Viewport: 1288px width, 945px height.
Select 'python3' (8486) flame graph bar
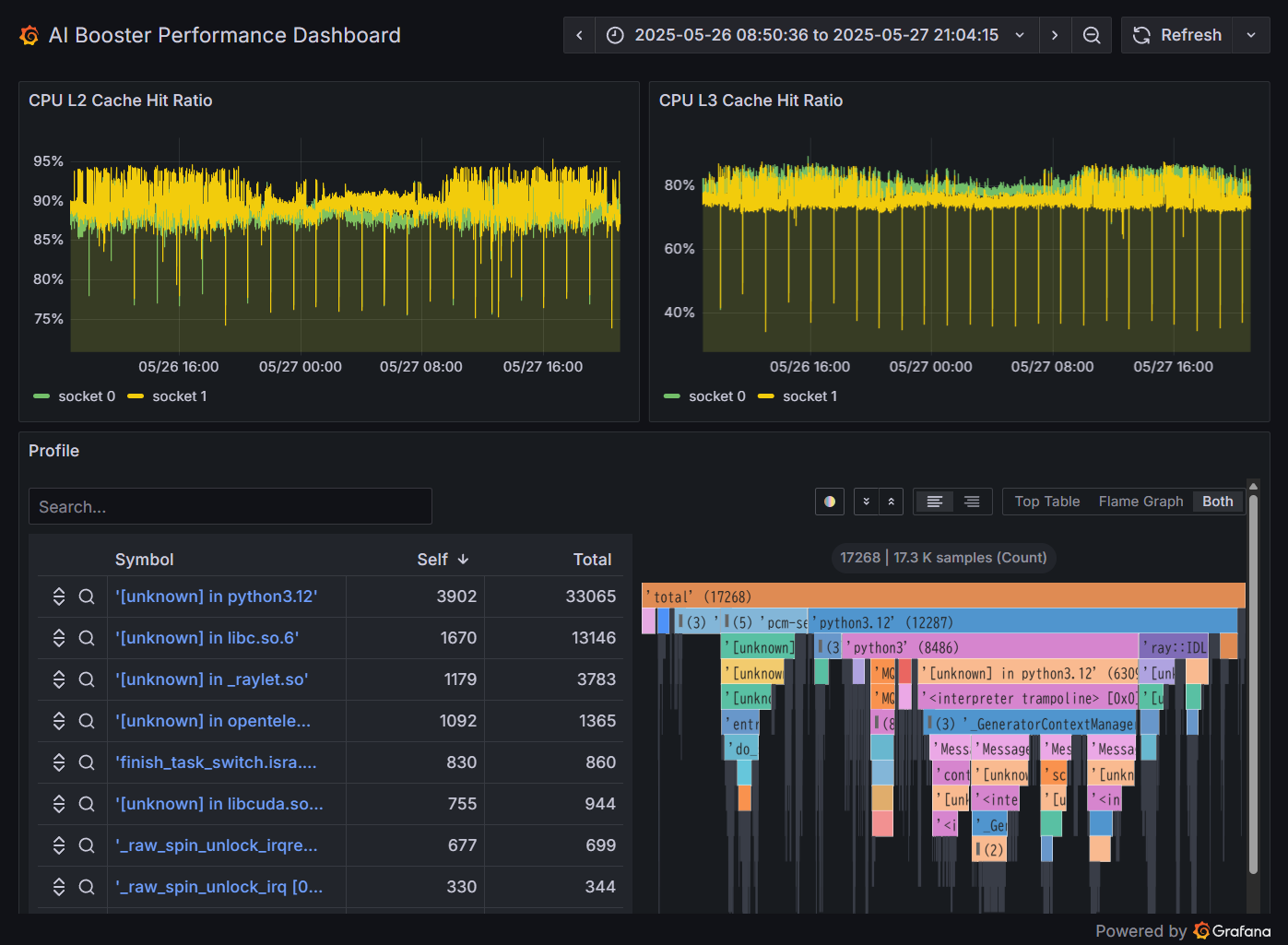[991, 647]
